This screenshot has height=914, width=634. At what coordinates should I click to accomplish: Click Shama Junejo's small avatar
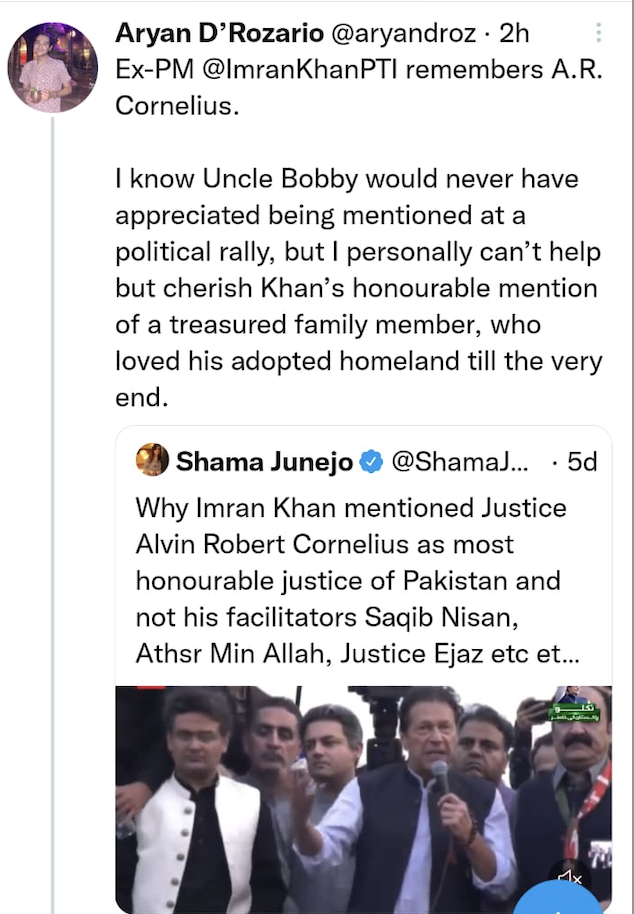coord(152,460)
